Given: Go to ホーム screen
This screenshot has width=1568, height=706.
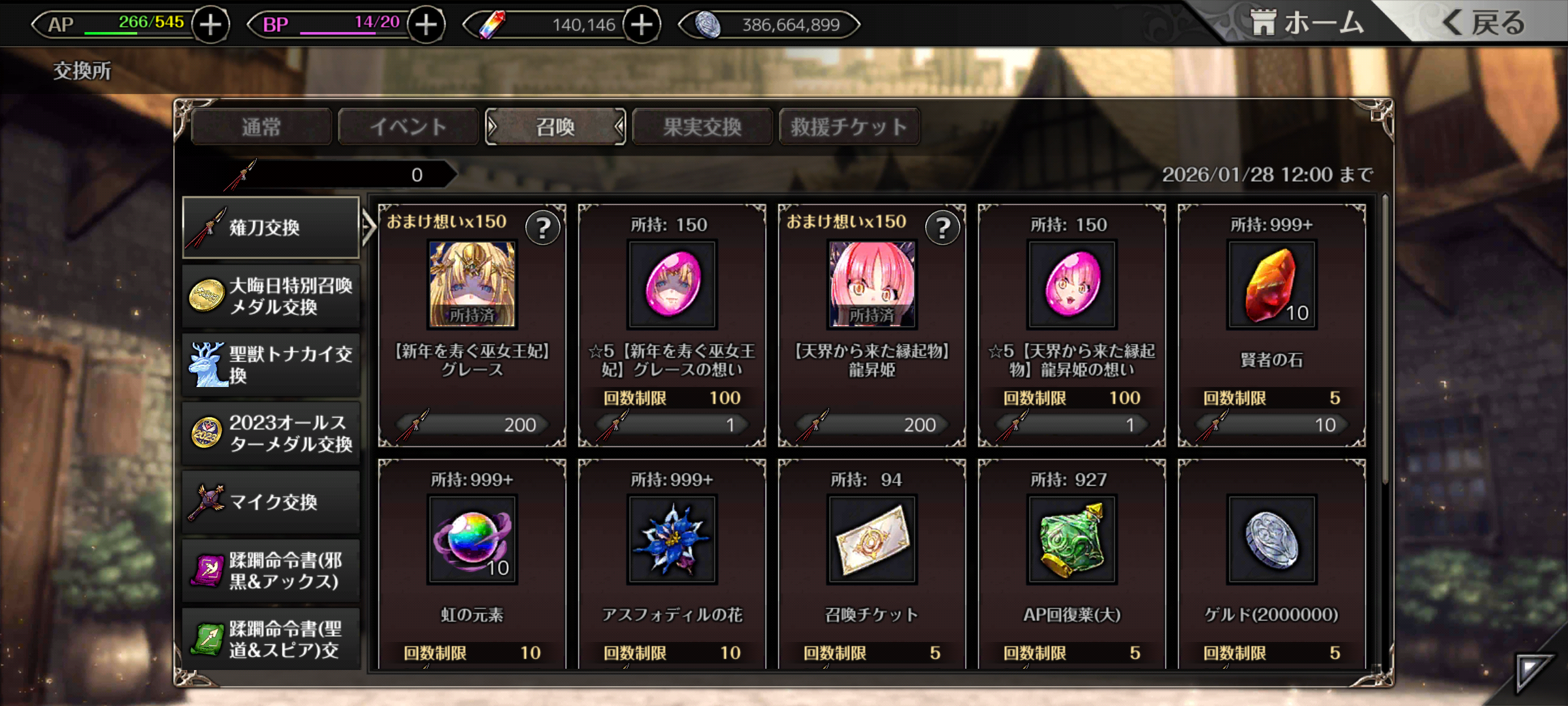Looking at the screenshot, I should point(1307,23).
